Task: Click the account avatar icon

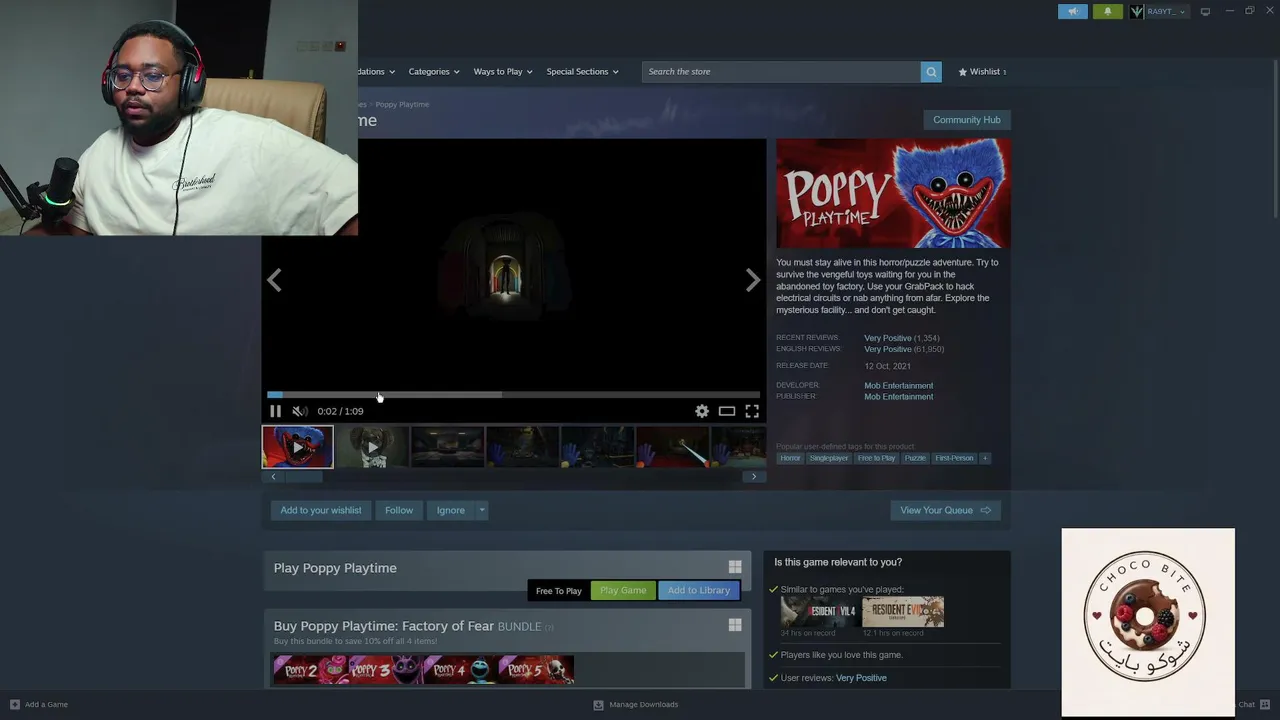Action: [x=1137, y=11]
